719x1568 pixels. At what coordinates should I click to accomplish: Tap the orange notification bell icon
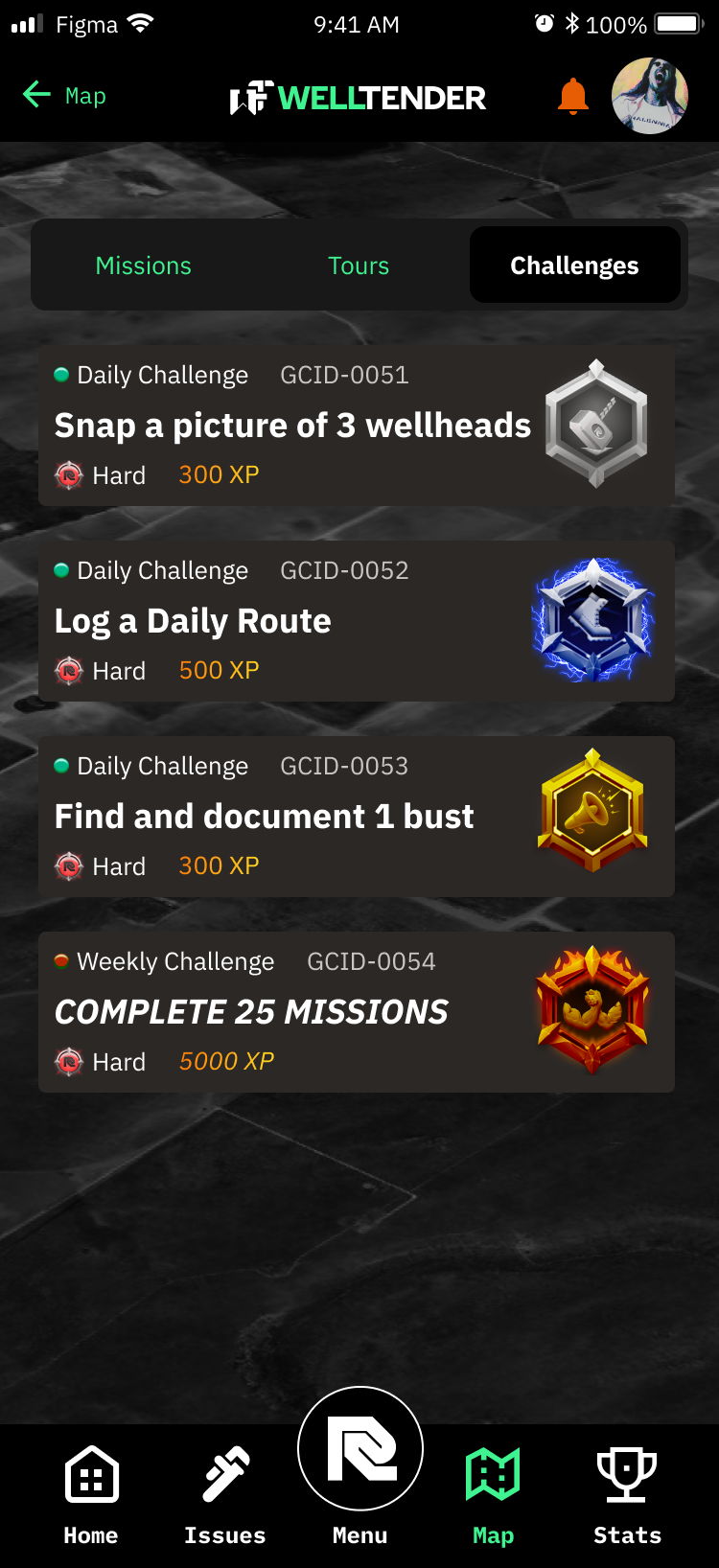point(573,97)
